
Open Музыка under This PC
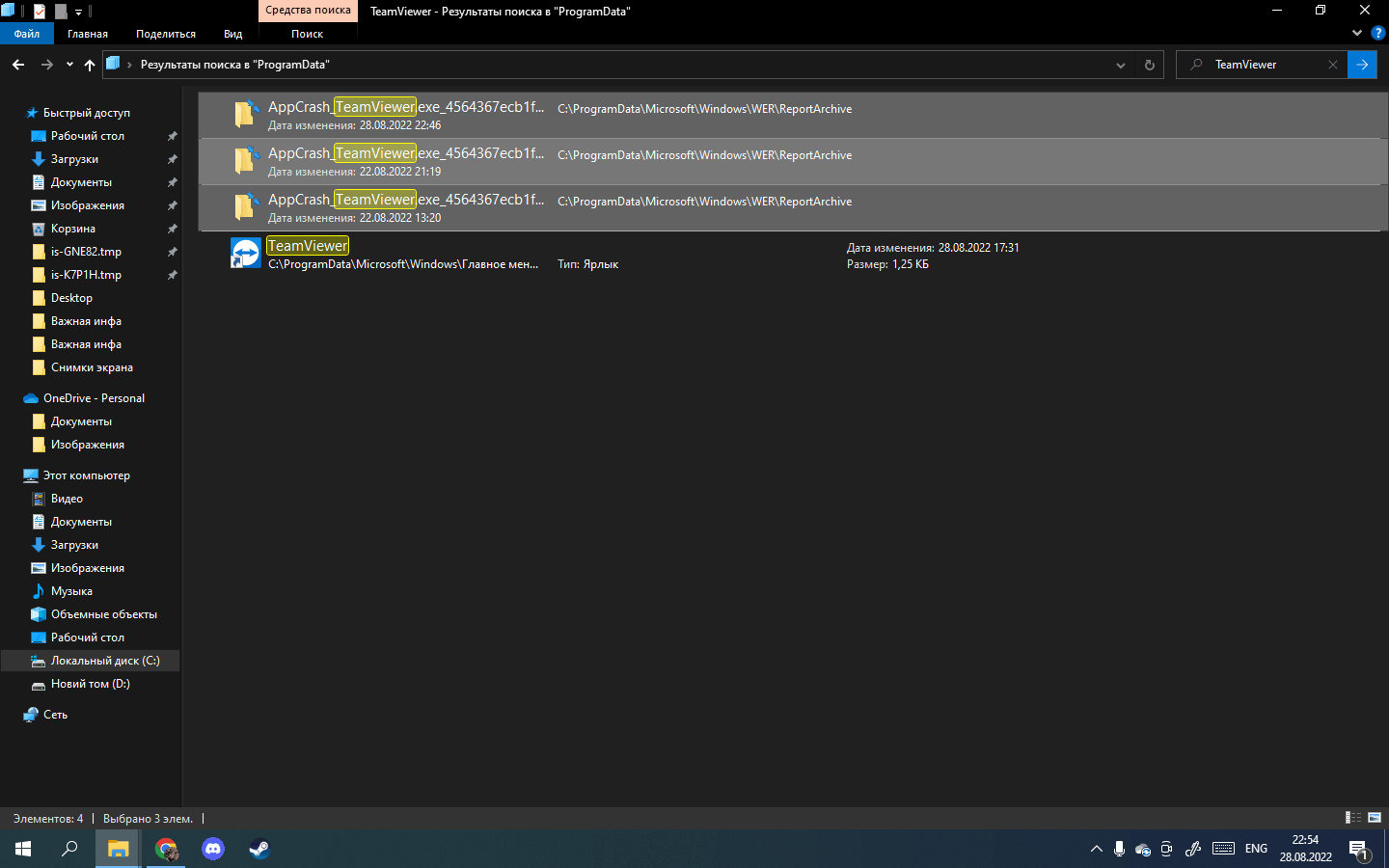pos(71,591)
